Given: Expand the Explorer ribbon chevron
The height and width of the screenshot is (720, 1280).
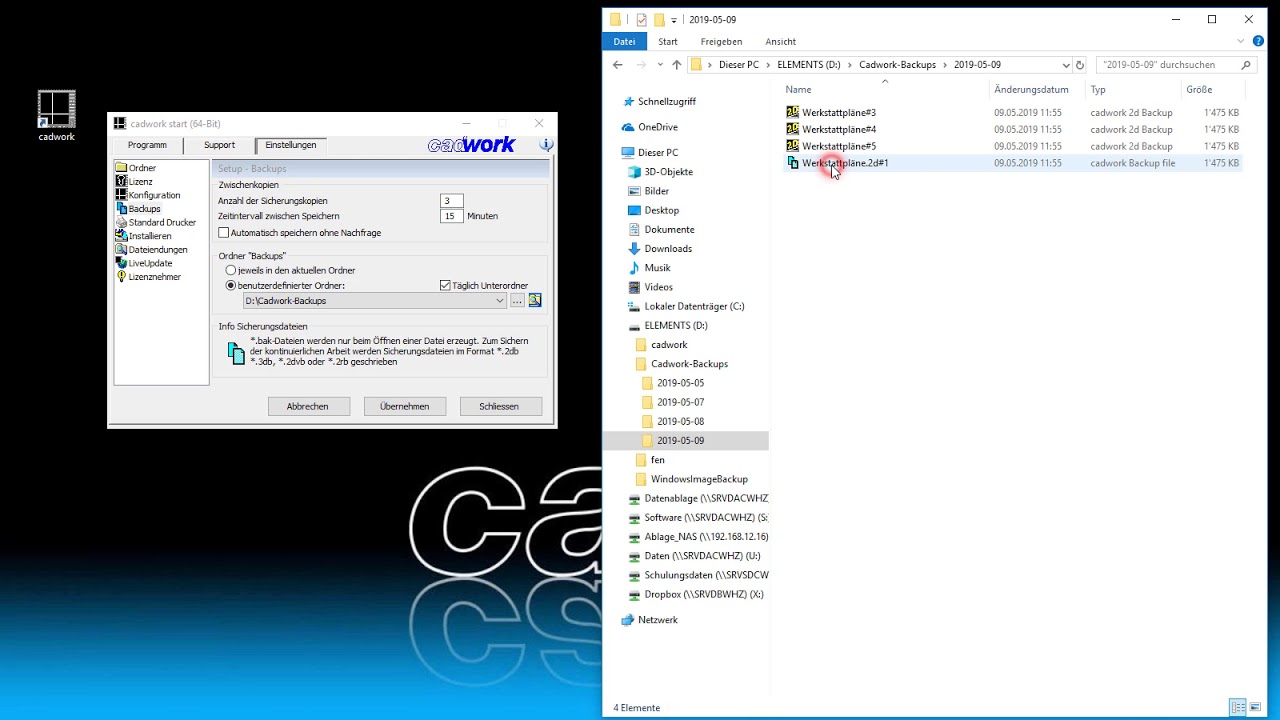Looking at the screenshot, I should click(x=1241, y=42).
